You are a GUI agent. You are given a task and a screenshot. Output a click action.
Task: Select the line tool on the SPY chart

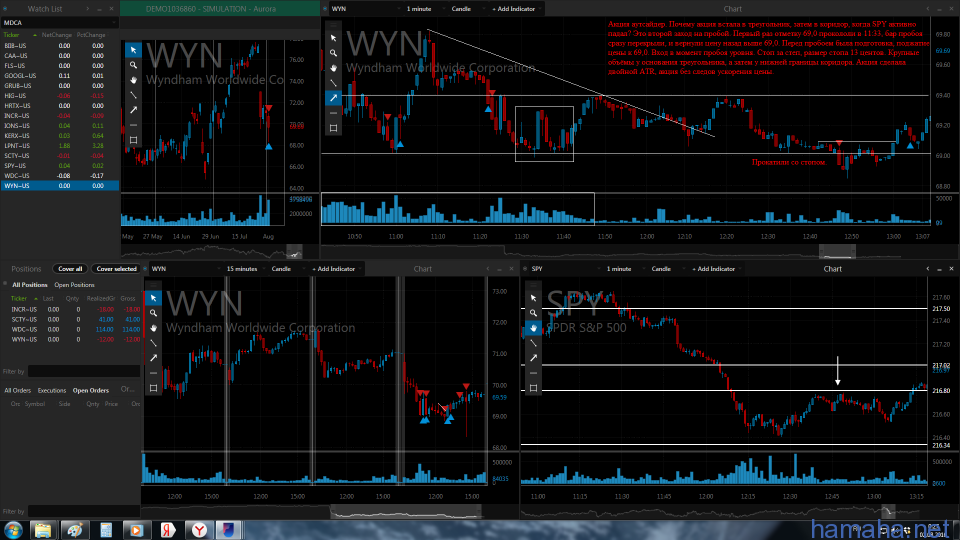pos(533,343)
